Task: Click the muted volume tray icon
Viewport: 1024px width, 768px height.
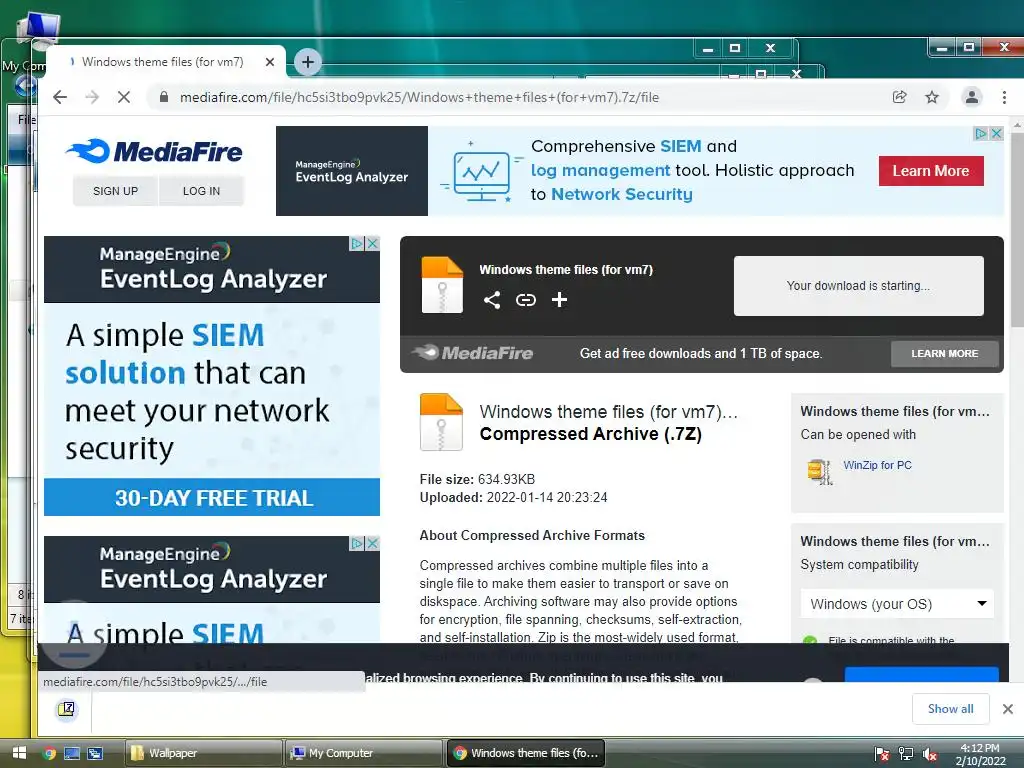Action: click(930, 754)
